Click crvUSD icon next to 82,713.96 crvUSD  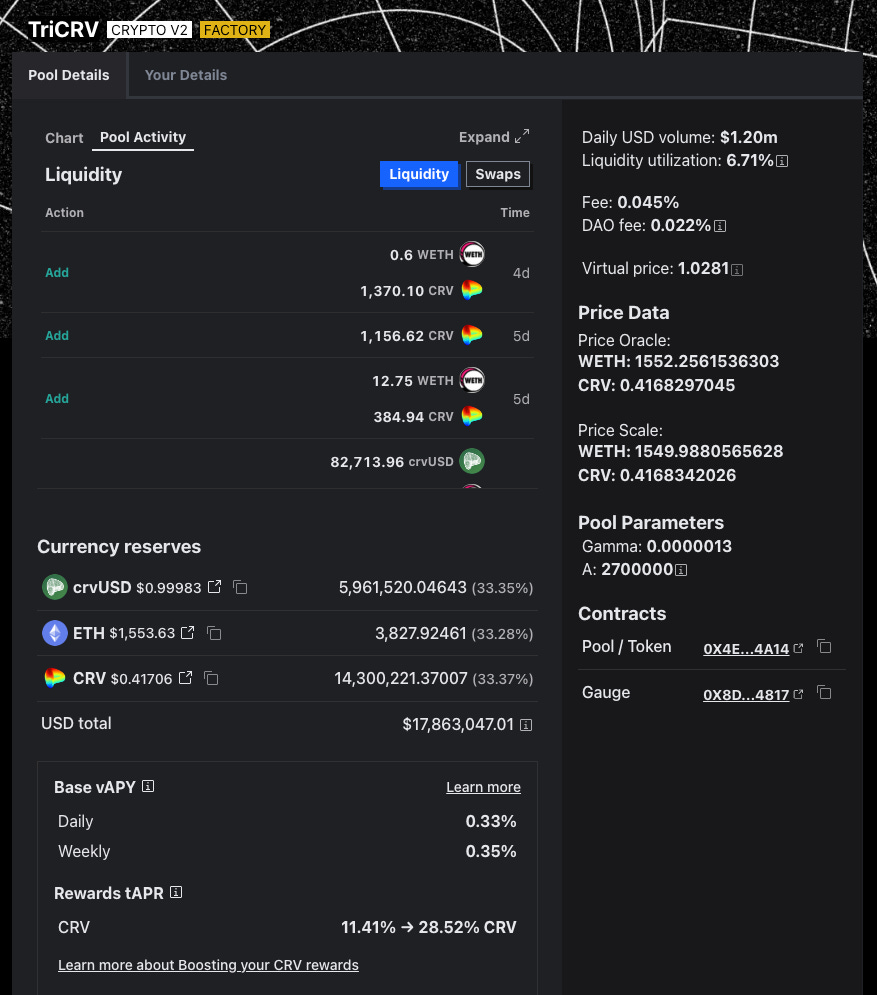(x=471, y=461)
